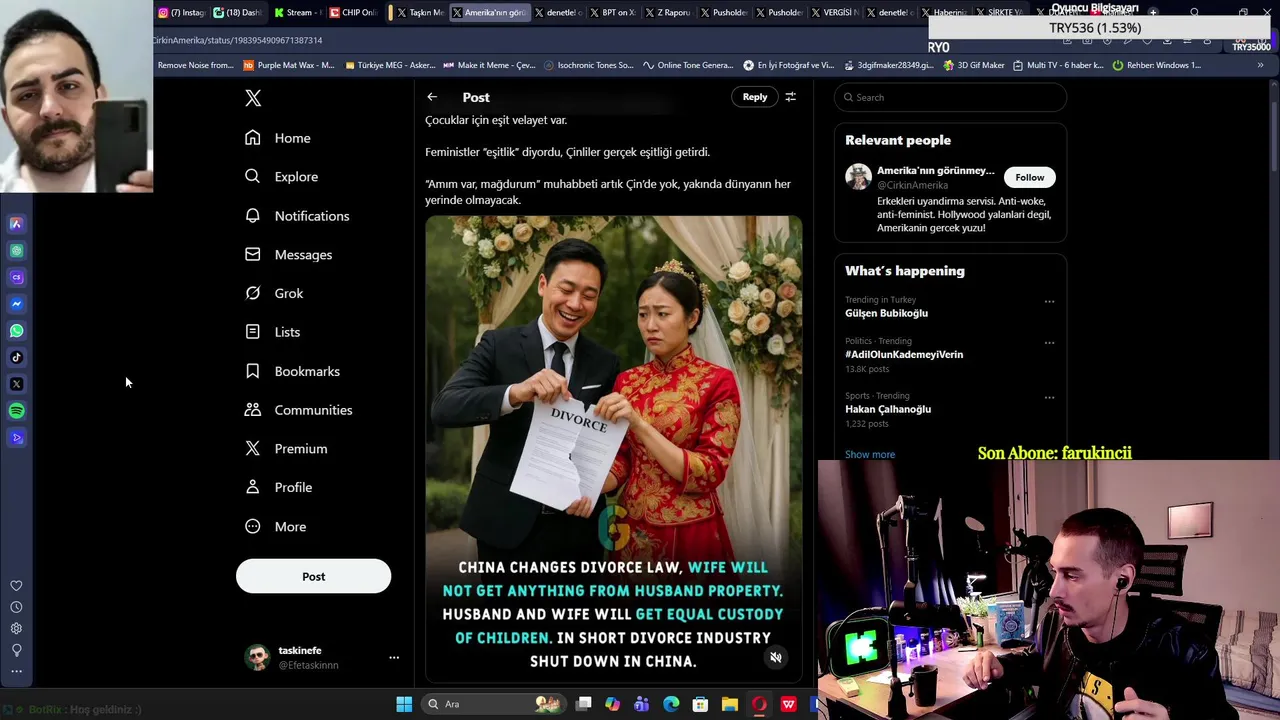The image size is (1280, 720).
Task: Open Opera sidebar settings gear
Action: coord(16,629)
